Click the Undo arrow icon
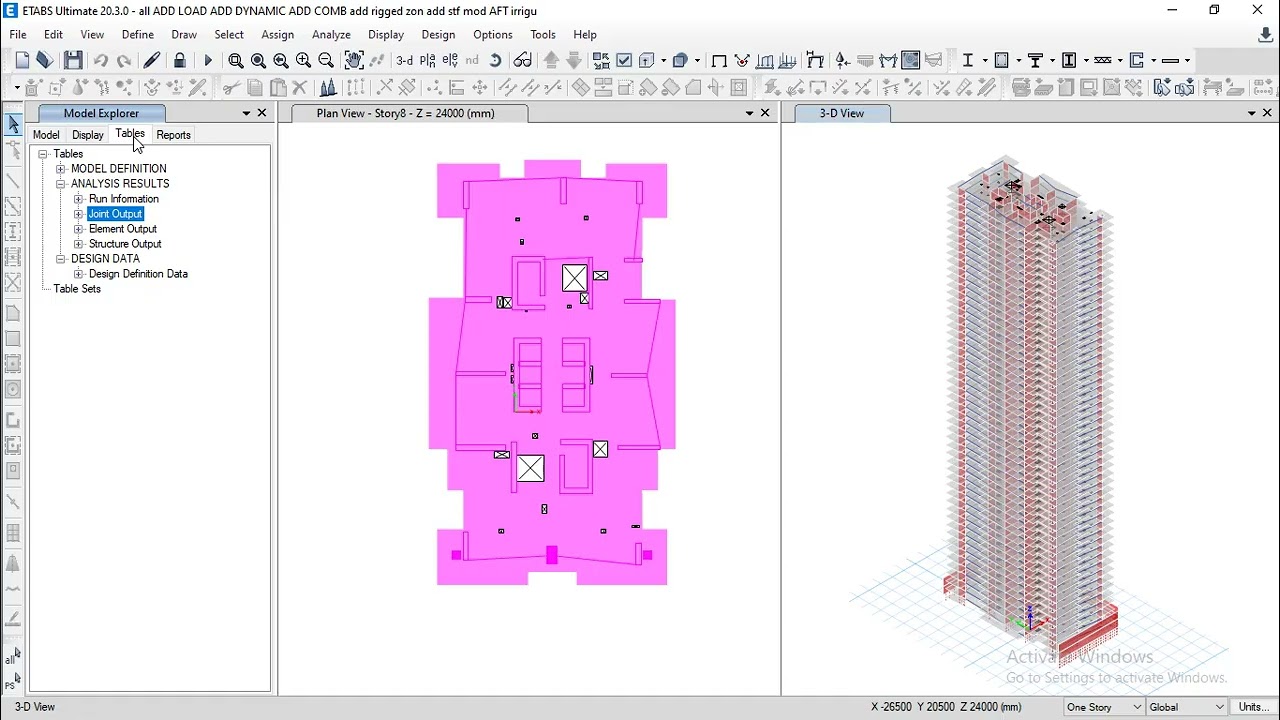This screenshot has width=1280, height=720. 101,61
